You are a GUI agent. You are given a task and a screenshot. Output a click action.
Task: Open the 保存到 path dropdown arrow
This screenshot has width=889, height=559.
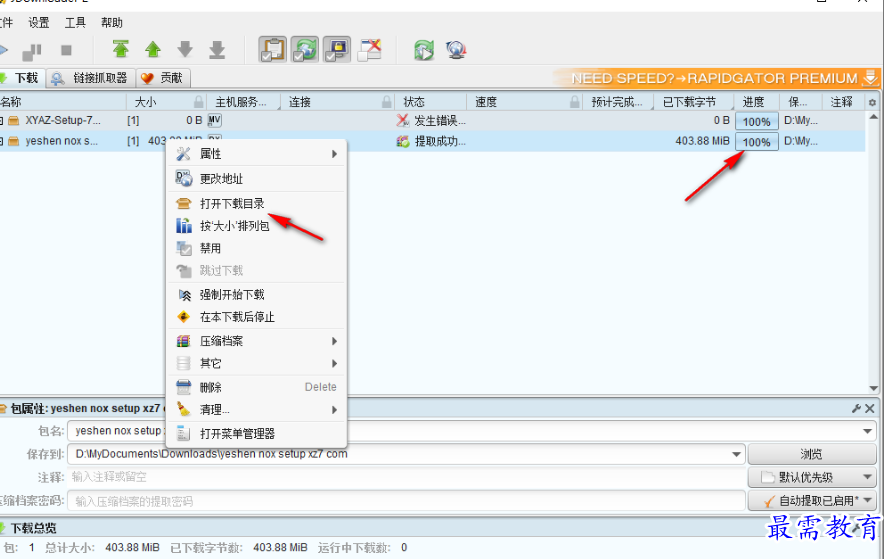(736, 454)
